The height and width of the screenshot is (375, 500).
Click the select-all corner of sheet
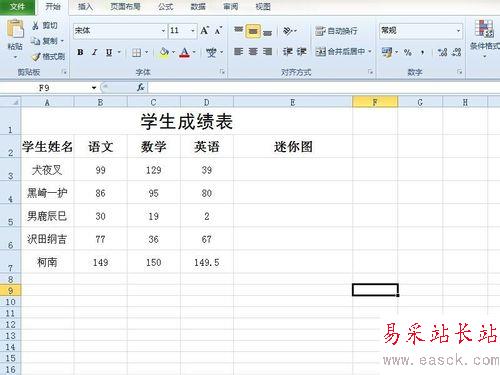coord(11,102)
